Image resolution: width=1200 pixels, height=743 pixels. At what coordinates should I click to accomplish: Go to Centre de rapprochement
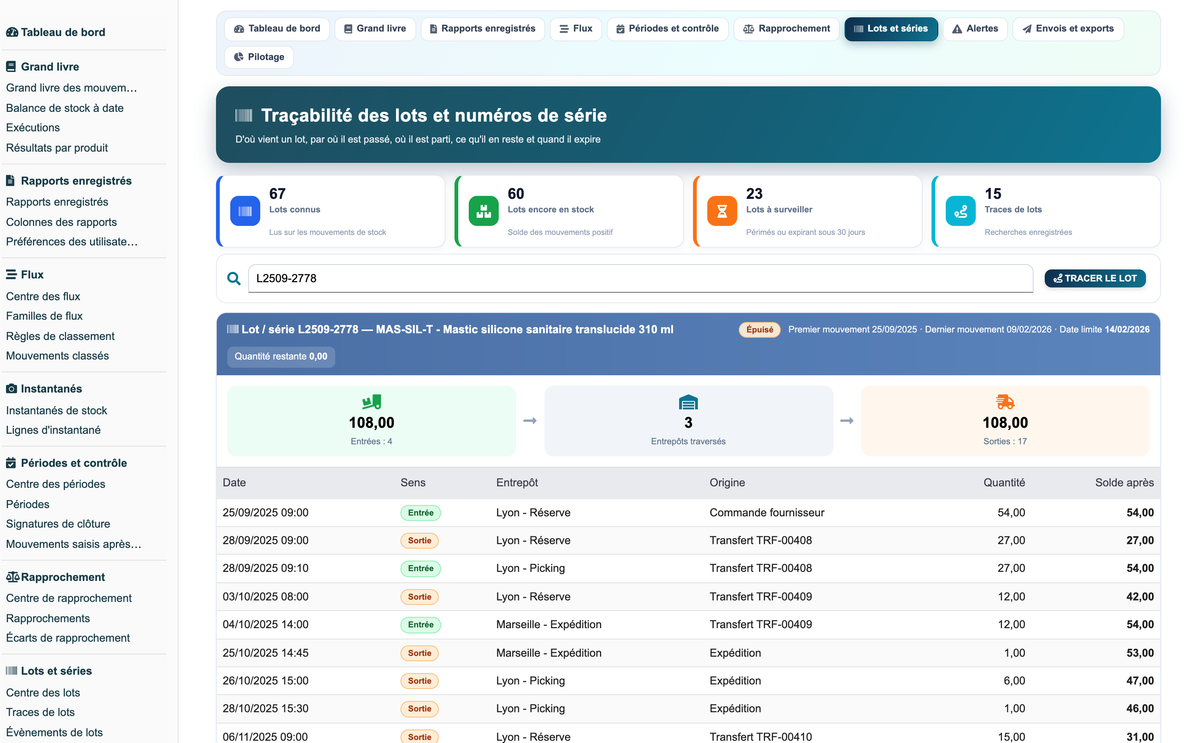69,598
